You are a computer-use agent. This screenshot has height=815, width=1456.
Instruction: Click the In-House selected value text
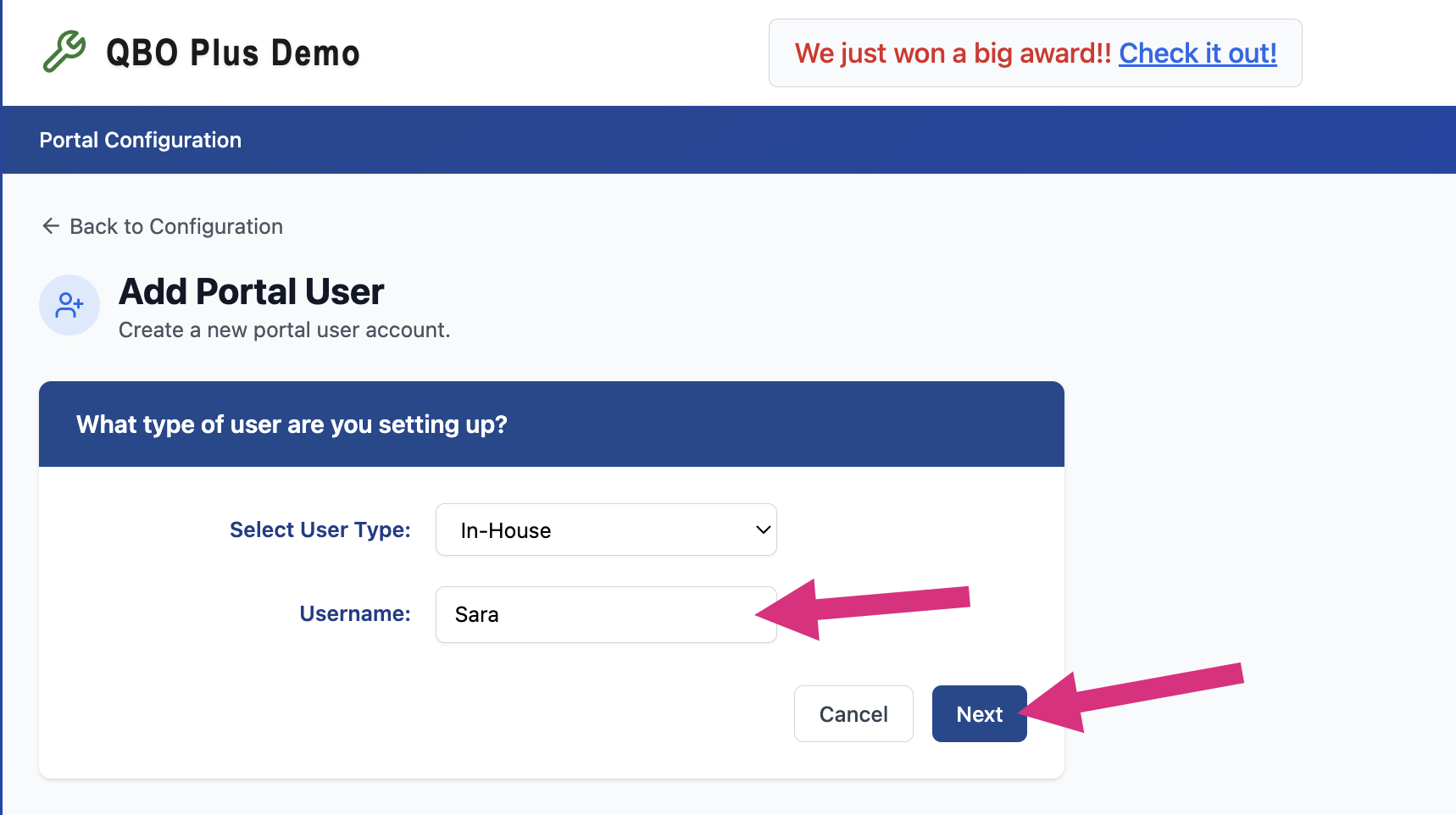506,530
